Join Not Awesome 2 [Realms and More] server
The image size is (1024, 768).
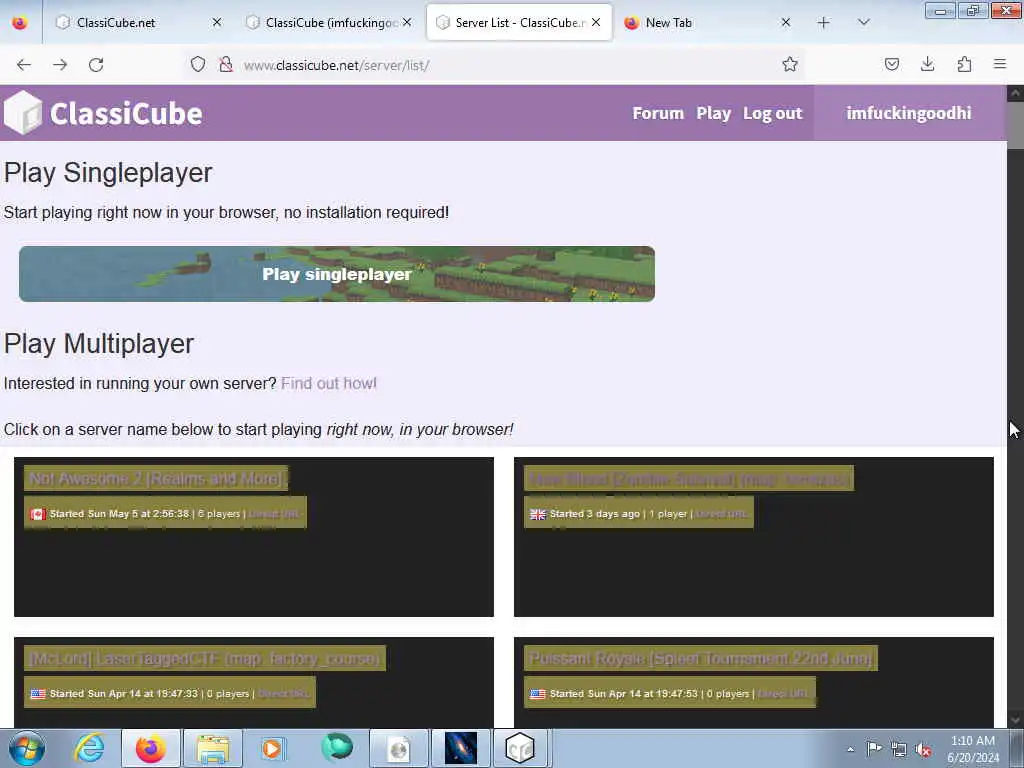(156, 479)
